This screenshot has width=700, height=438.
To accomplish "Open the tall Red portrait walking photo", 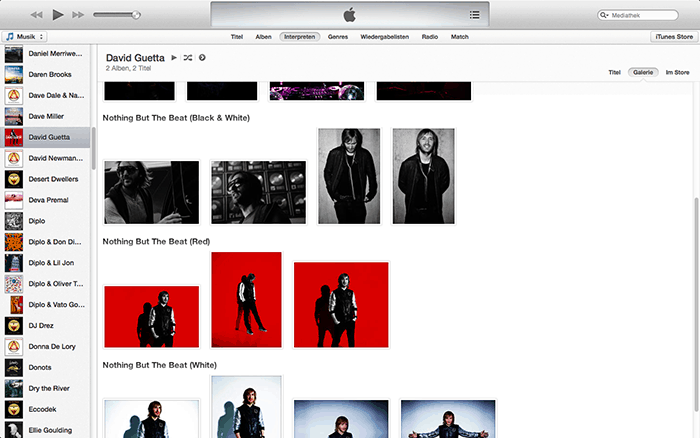I will 246,300.
